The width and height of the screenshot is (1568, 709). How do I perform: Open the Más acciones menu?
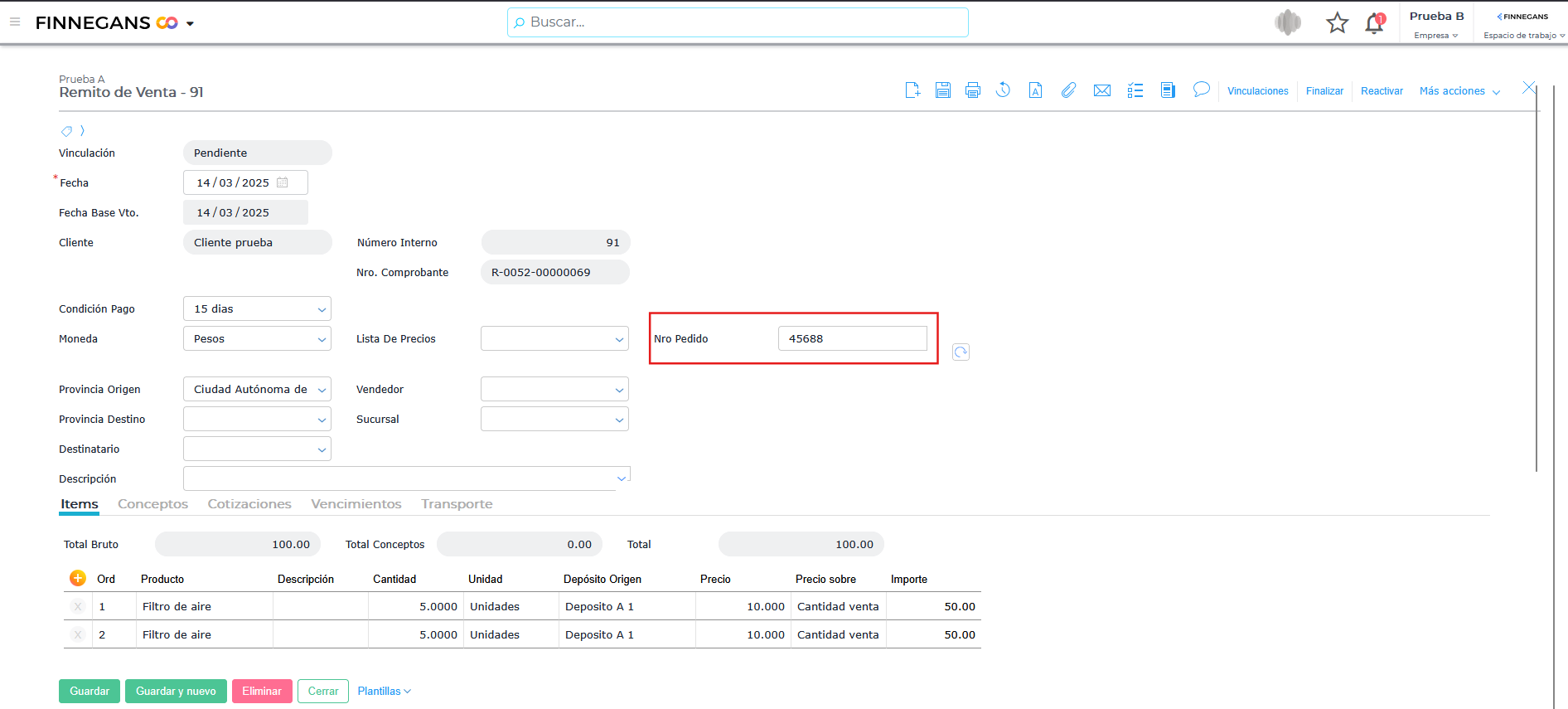tap(1459, 91)
